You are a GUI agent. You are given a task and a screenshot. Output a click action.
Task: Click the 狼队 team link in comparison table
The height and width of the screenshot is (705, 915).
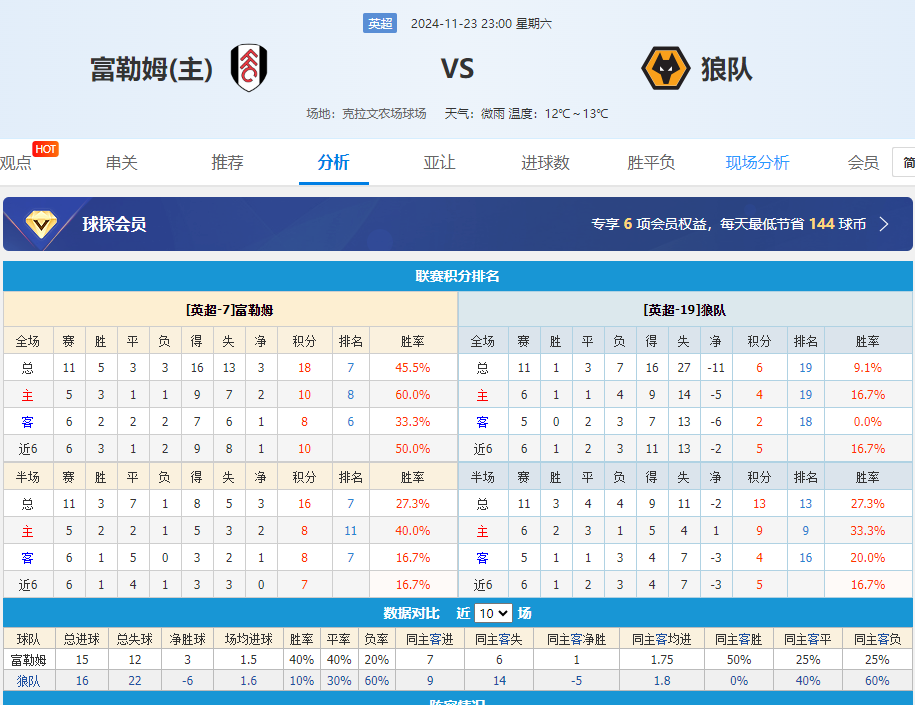pyautogui.click(x=29, y=681)
